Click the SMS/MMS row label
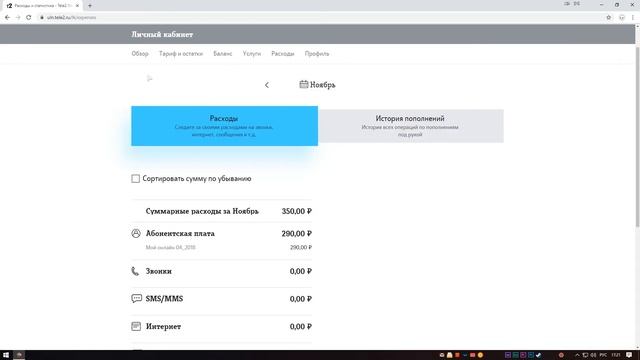Image resolution: width=640 pixels, height=360 pixels. click(164, 298)
